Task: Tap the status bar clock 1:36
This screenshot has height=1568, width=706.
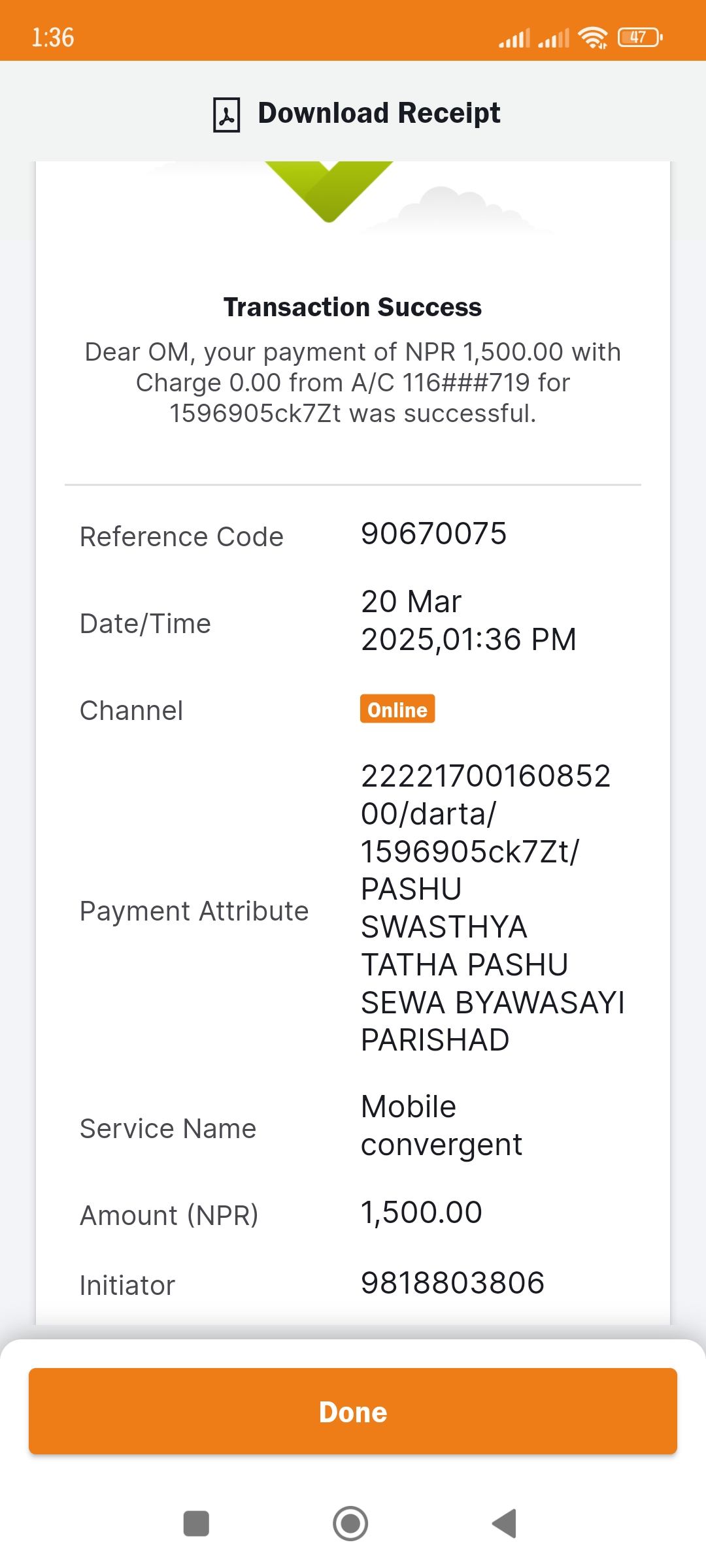Action: click(x=53, y=38)
